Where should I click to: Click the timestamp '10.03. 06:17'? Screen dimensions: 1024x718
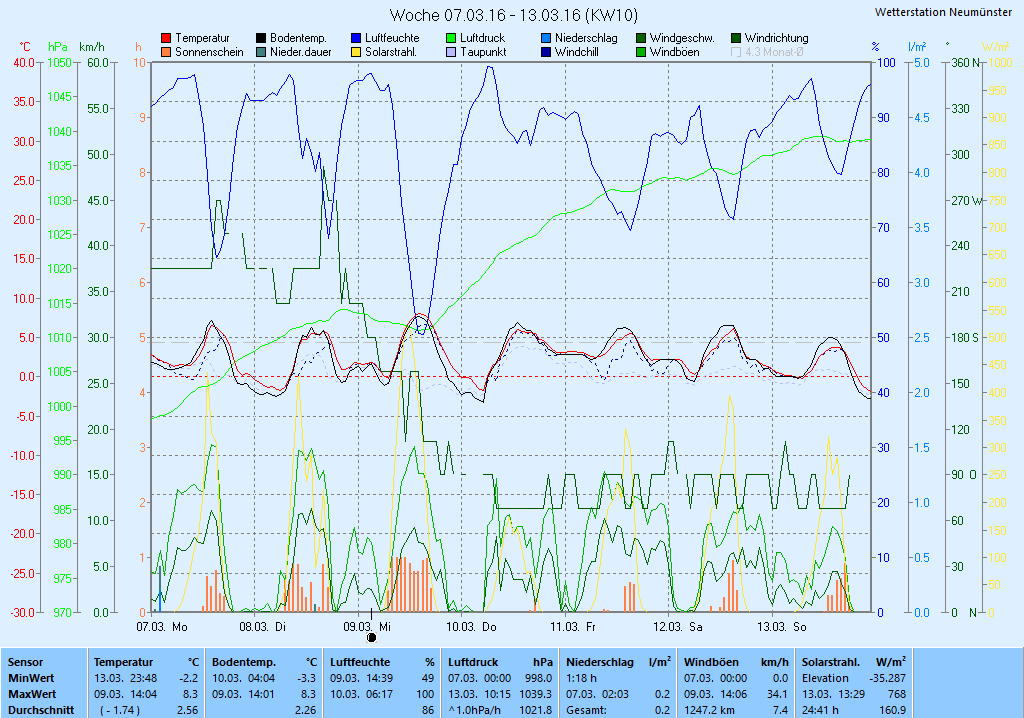pyautogui.click(x=362, y=694)
